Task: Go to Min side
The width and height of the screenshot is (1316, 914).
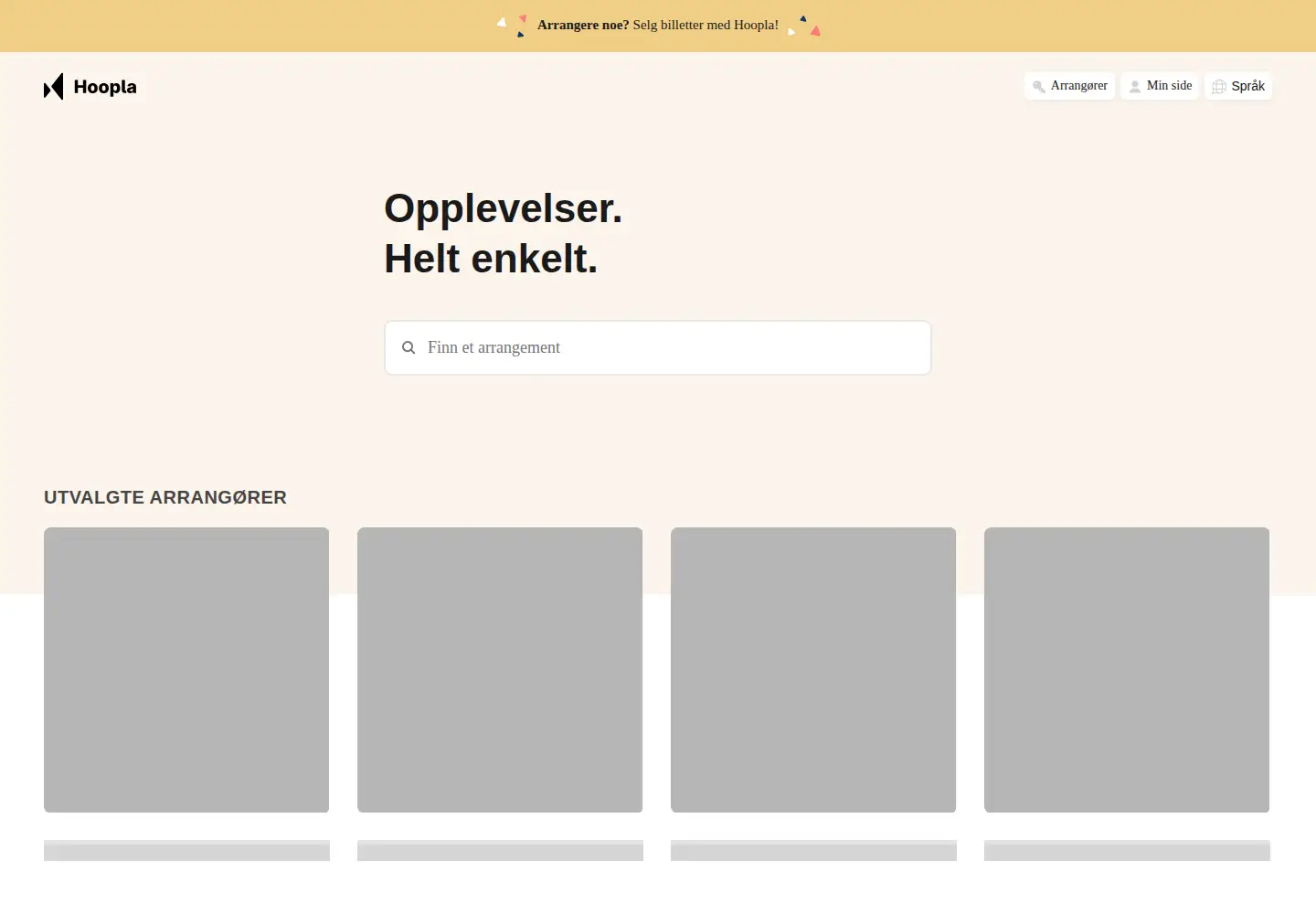Action: (x=1160, y=86)
